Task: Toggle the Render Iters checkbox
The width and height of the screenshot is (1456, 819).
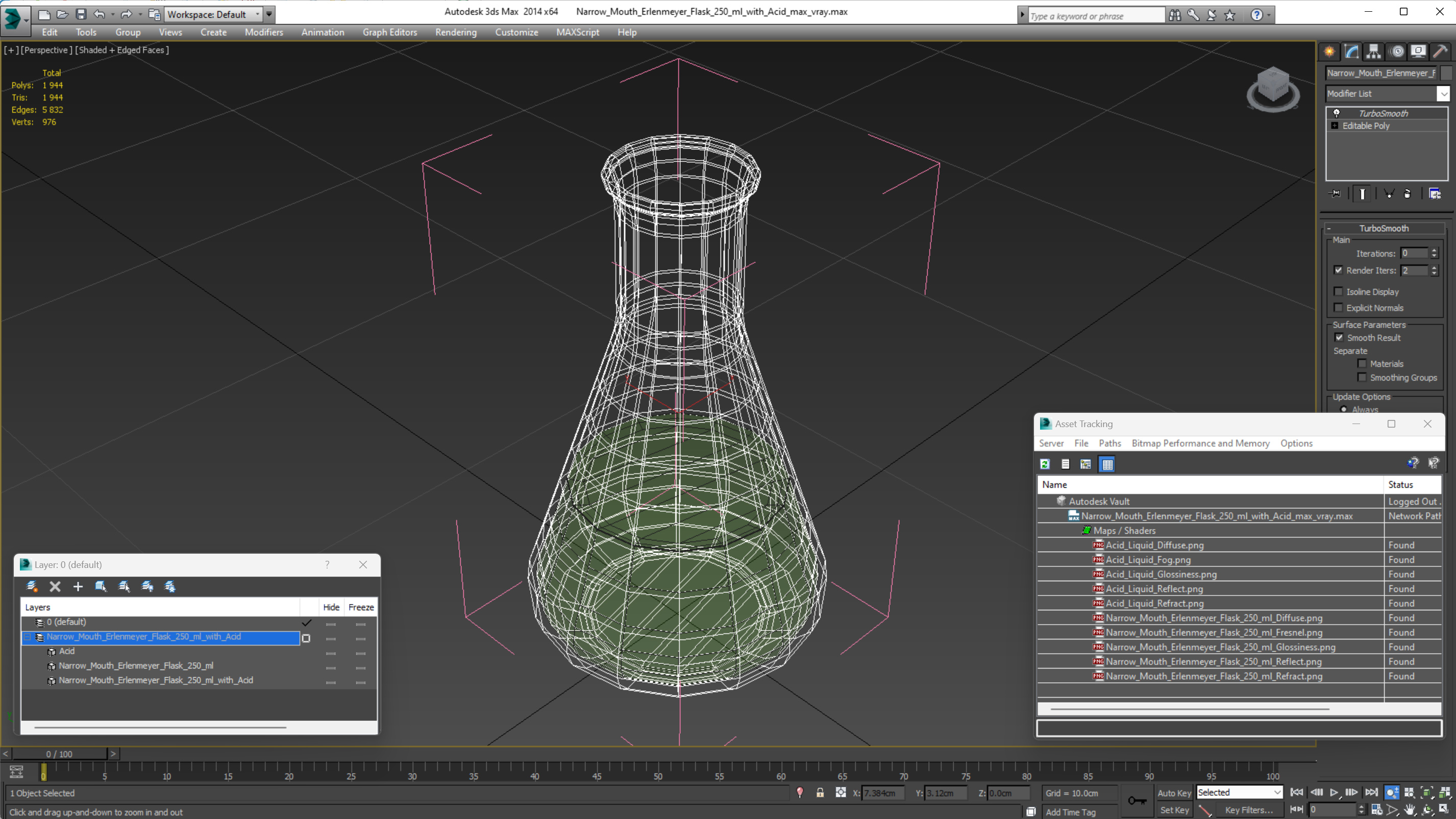Action: click(x=1338, y=270)
